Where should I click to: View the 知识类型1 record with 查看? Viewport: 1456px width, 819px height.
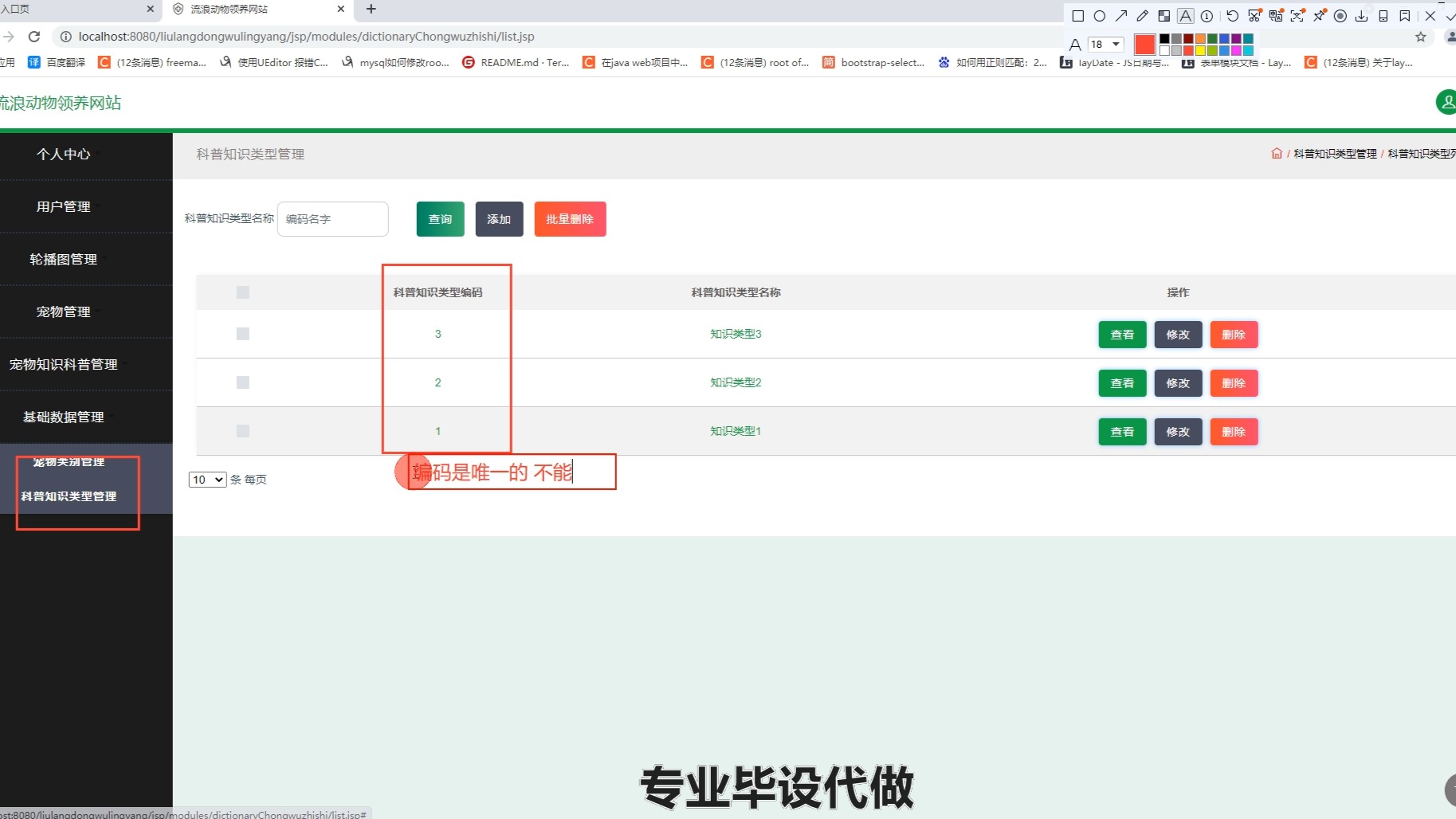[1122, 432]
